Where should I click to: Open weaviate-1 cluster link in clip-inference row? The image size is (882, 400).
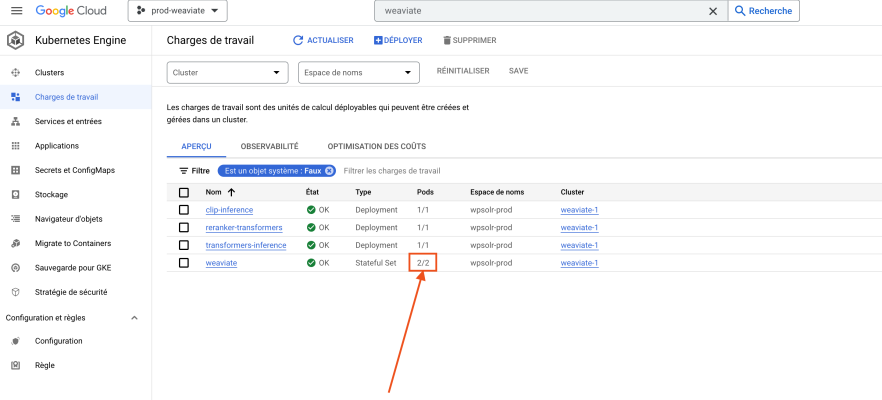click(x=579, y=210)
